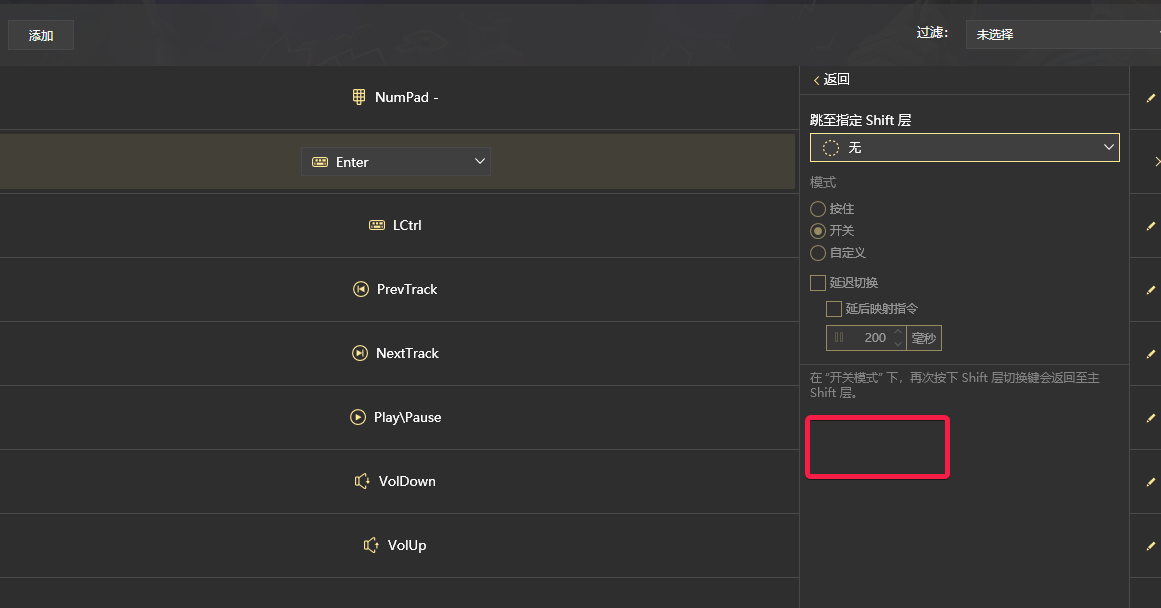This screenshot has height=608, width=1161.
Task: Click the pencil icon in NextTrack row
Action: [x=1151, y=354]
